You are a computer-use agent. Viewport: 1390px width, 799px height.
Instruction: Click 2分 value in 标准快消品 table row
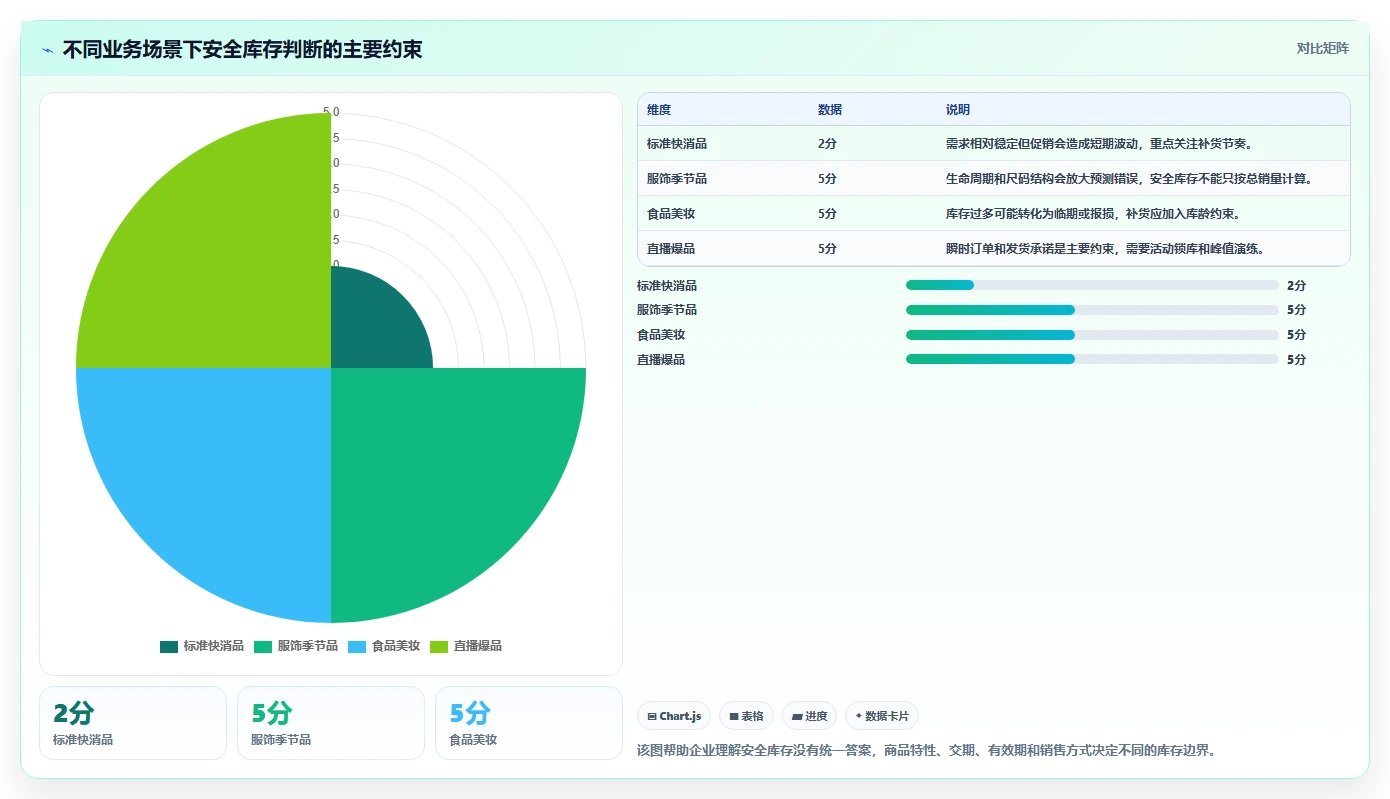[827, 144]
